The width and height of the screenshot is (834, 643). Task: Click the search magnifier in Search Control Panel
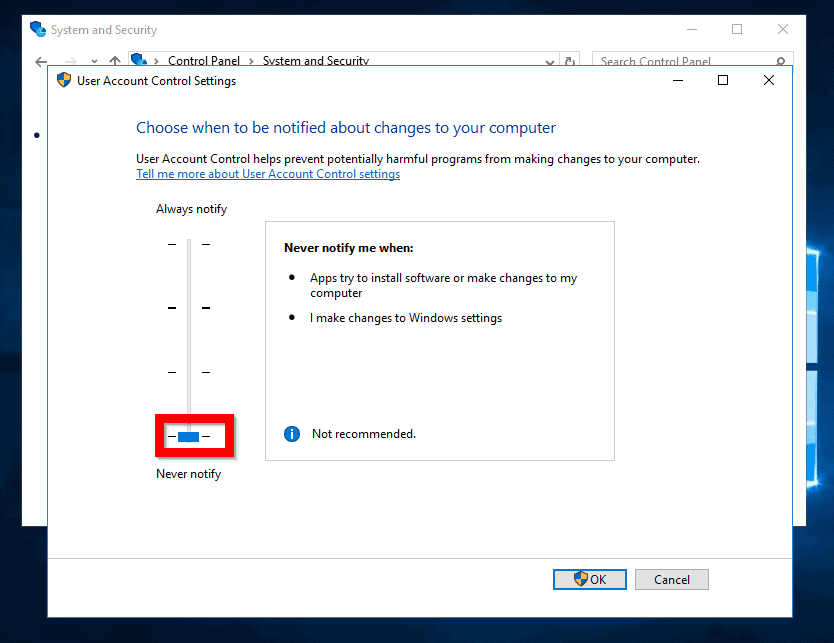(780, 61)
